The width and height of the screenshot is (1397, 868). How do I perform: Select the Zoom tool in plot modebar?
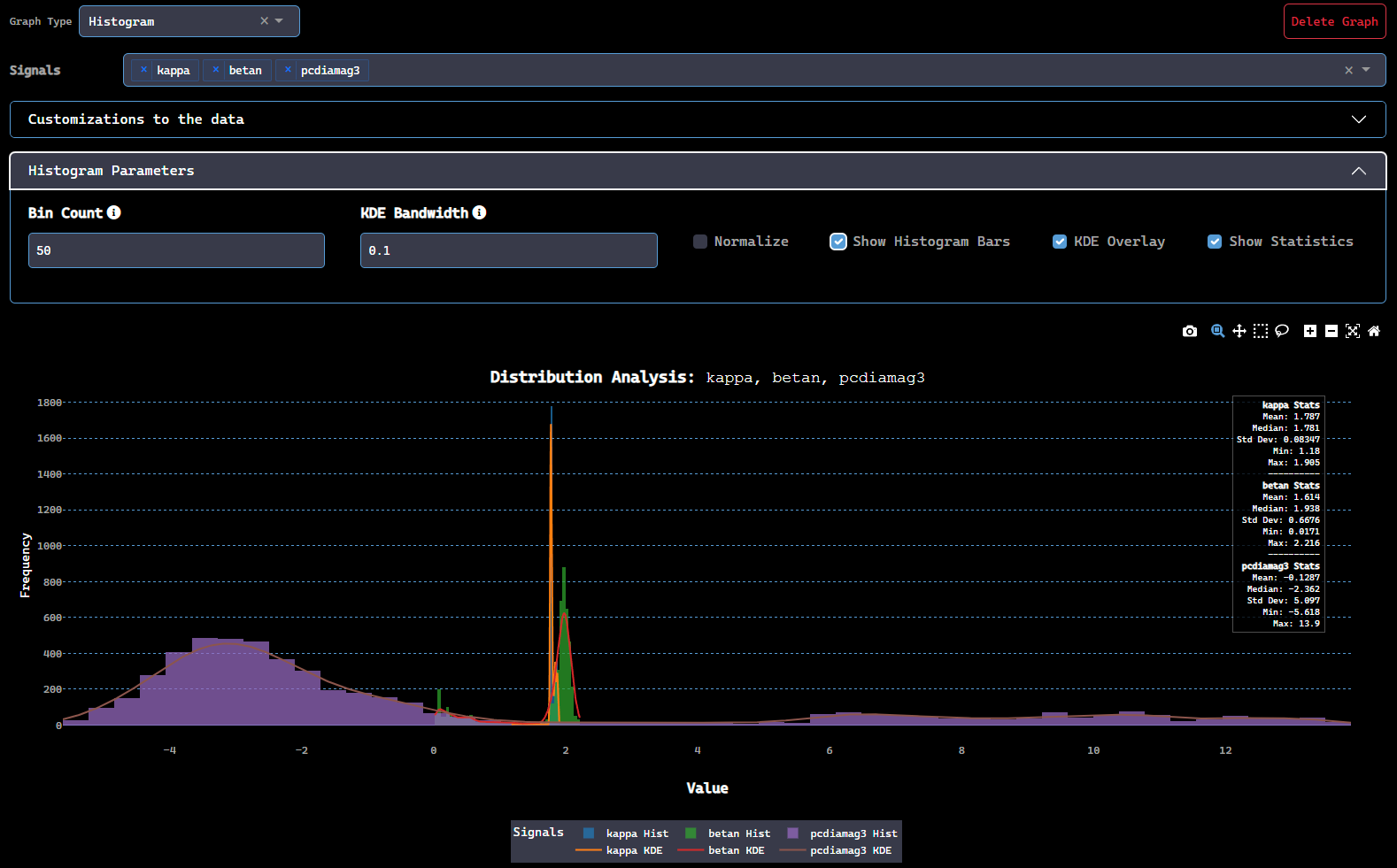tap(1218, 331)
